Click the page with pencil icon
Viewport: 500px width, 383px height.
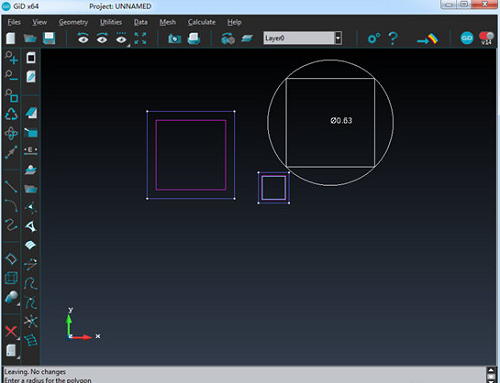click(31, 77)
